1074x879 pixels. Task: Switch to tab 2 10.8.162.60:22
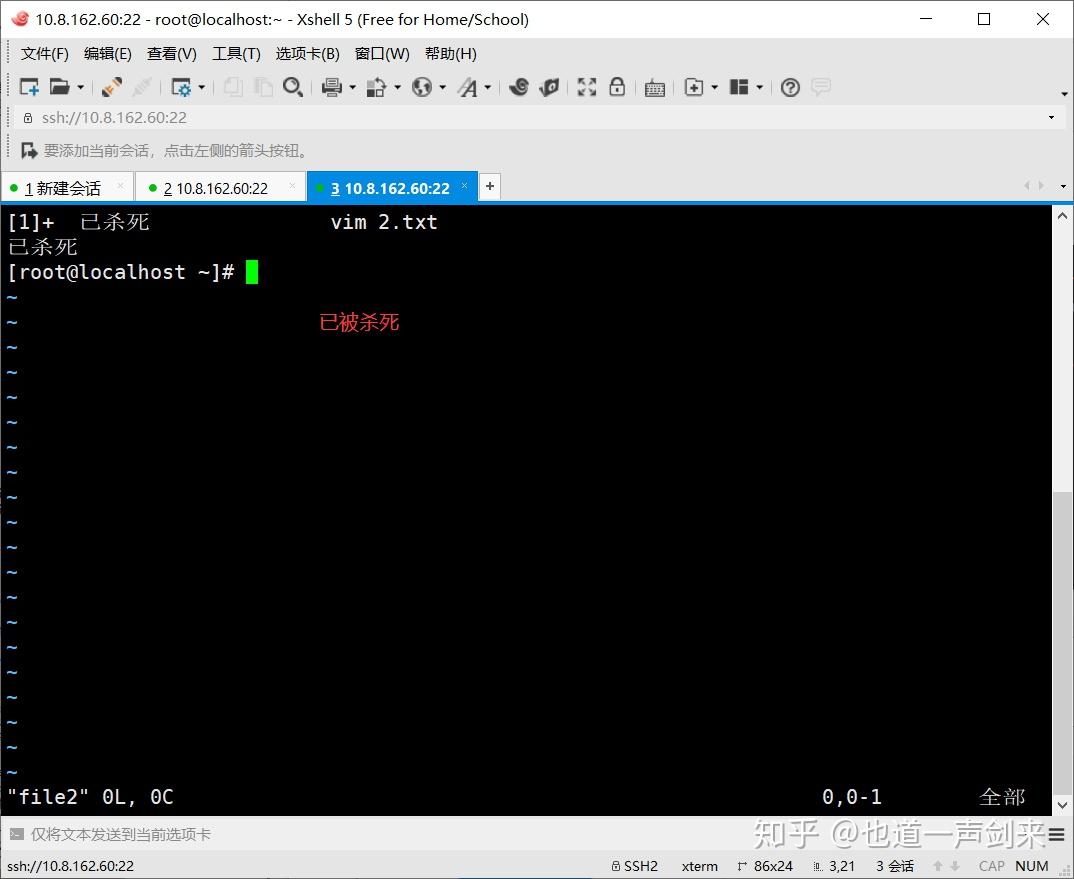tap(216, 188)
